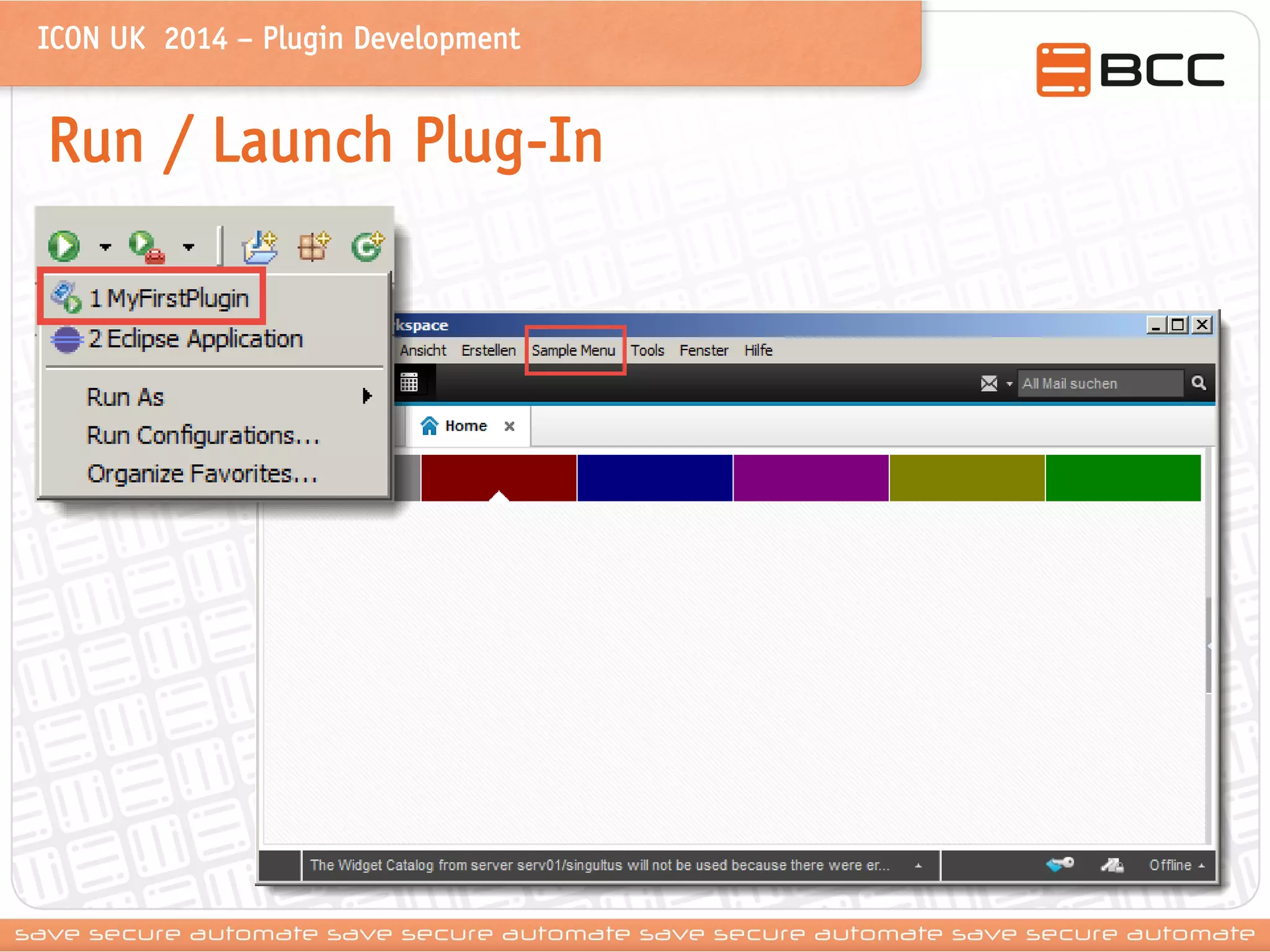Screen dimensions: 1270x952
Task: Open the Run button dropdown arrow
Action: [105, 247]
